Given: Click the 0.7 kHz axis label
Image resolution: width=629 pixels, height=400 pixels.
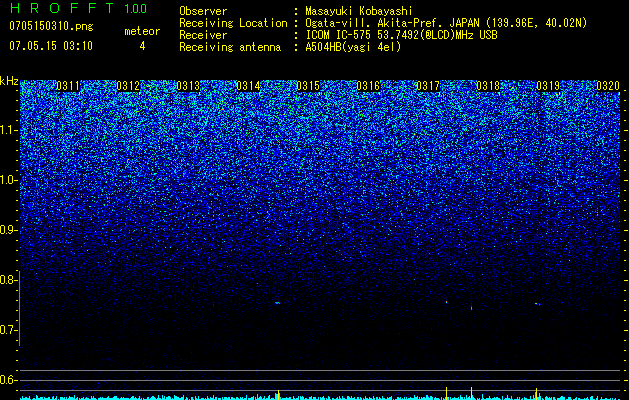Looking at the screenshot, I should (x=9, y=330).
